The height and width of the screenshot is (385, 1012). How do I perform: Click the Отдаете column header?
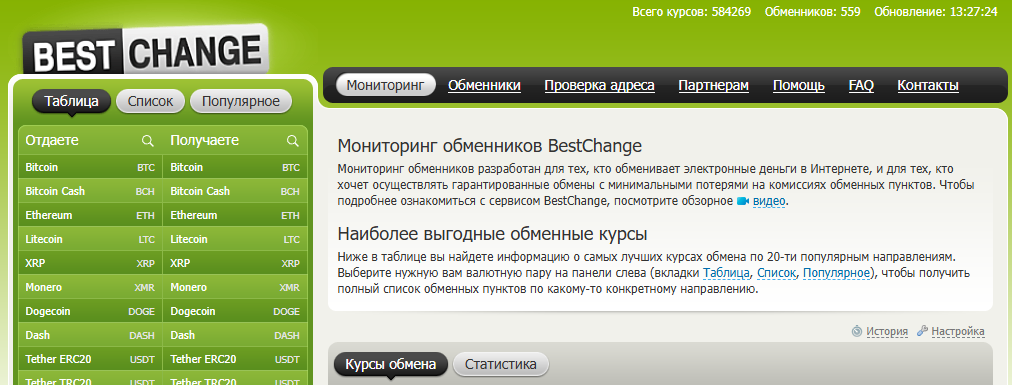pos(52,140)
